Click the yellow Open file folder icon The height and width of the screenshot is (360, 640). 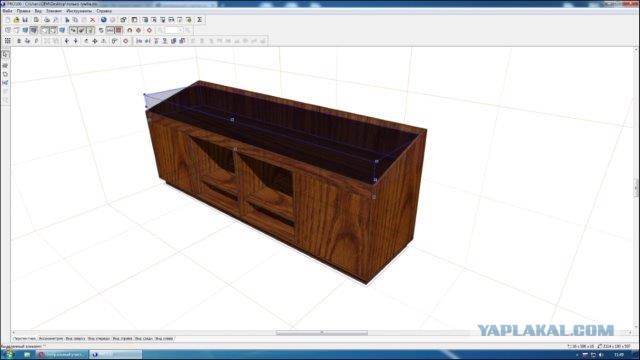click(x=16, y=20)
